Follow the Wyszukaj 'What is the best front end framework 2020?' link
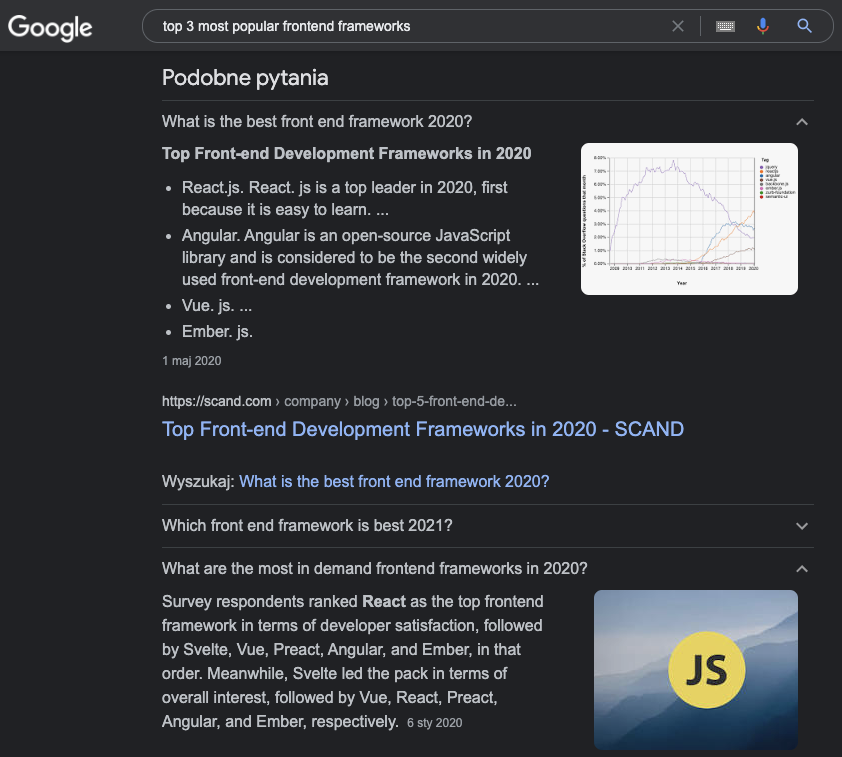842x757 pixels. (x=394, y=481)
